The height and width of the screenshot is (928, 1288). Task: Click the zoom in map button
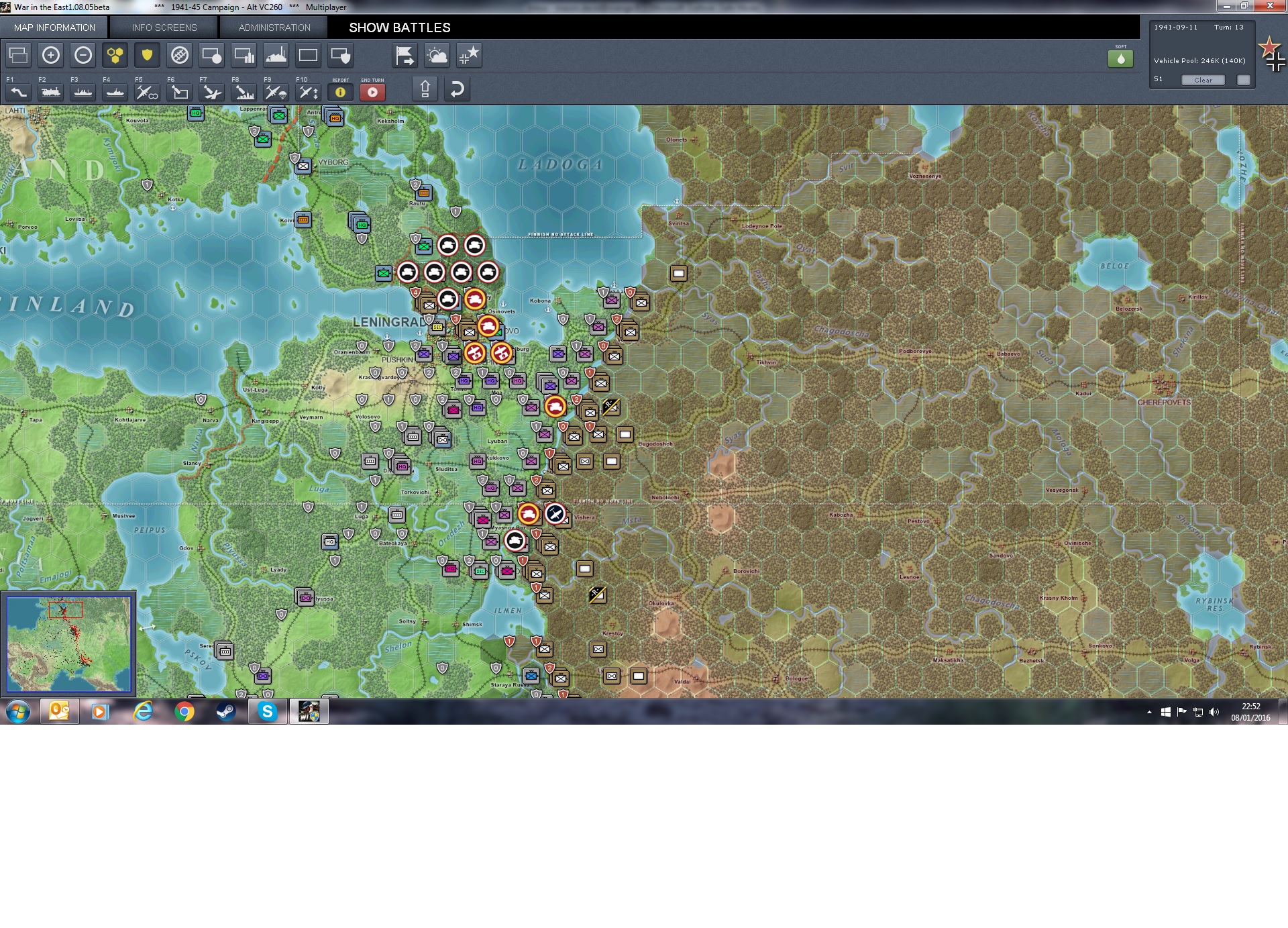(51, 55)
